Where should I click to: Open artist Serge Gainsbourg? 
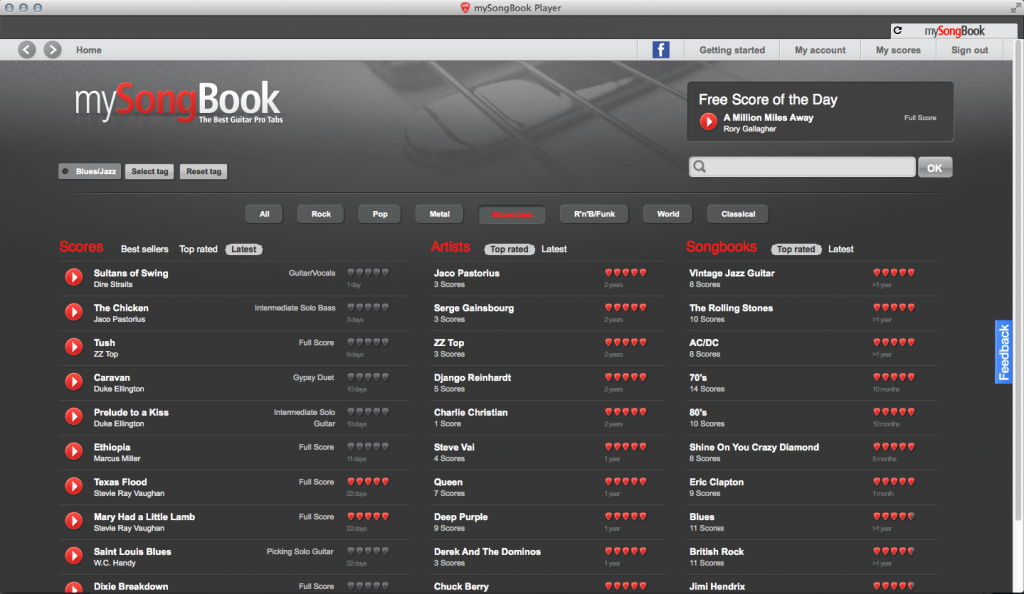pos(473,307)
